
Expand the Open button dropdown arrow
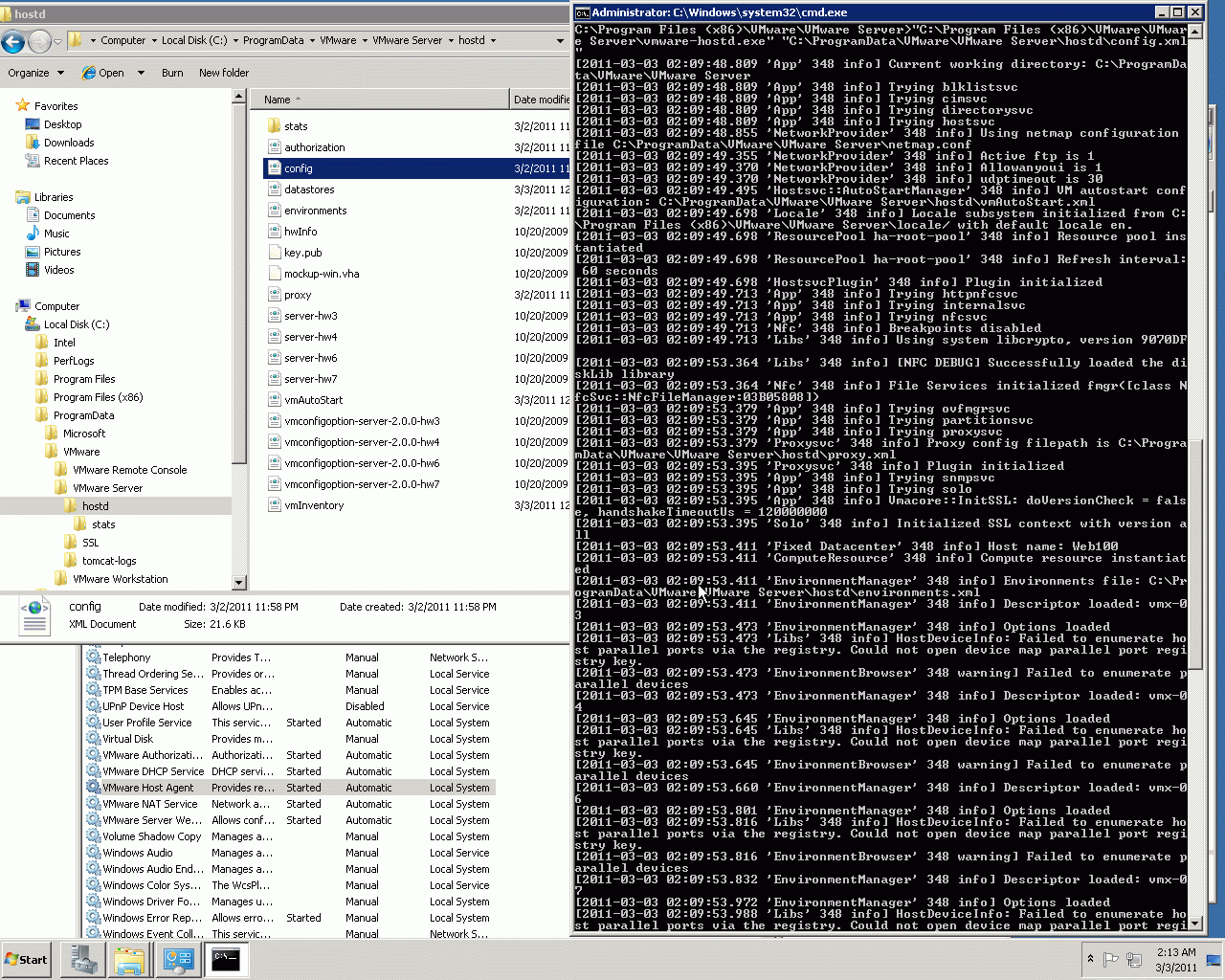pyautogui.click(x=141, y=73)
